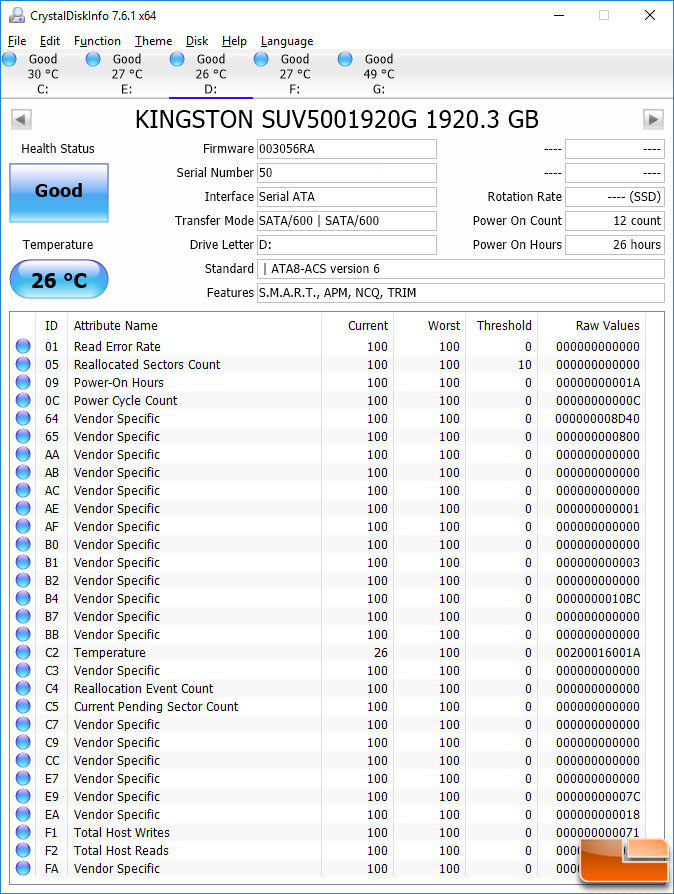Click the Raw Values column header
The height and width of the screenshot is (894, 674).
(592, 326)
